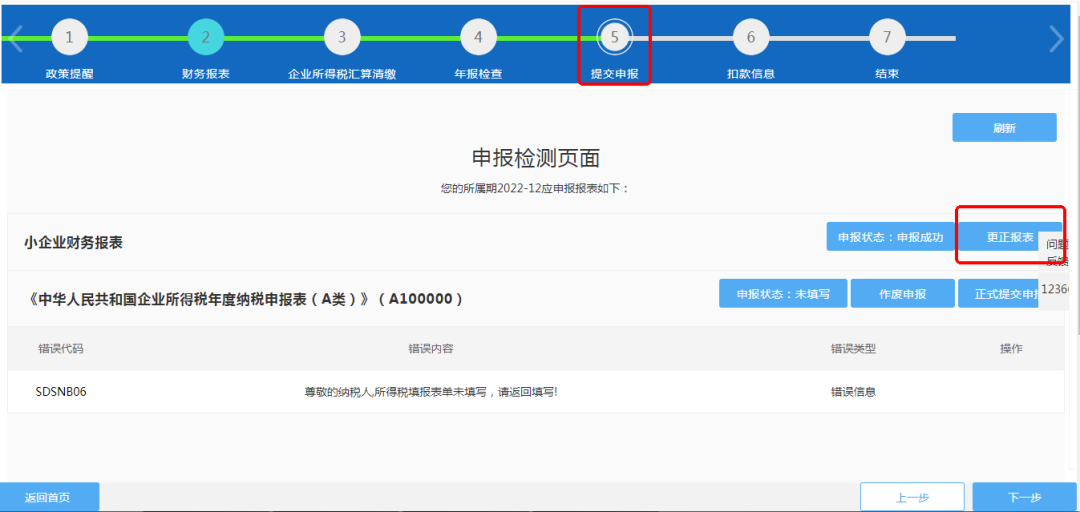Click 申报状态：申报成功 button

(x=890, y=237)
